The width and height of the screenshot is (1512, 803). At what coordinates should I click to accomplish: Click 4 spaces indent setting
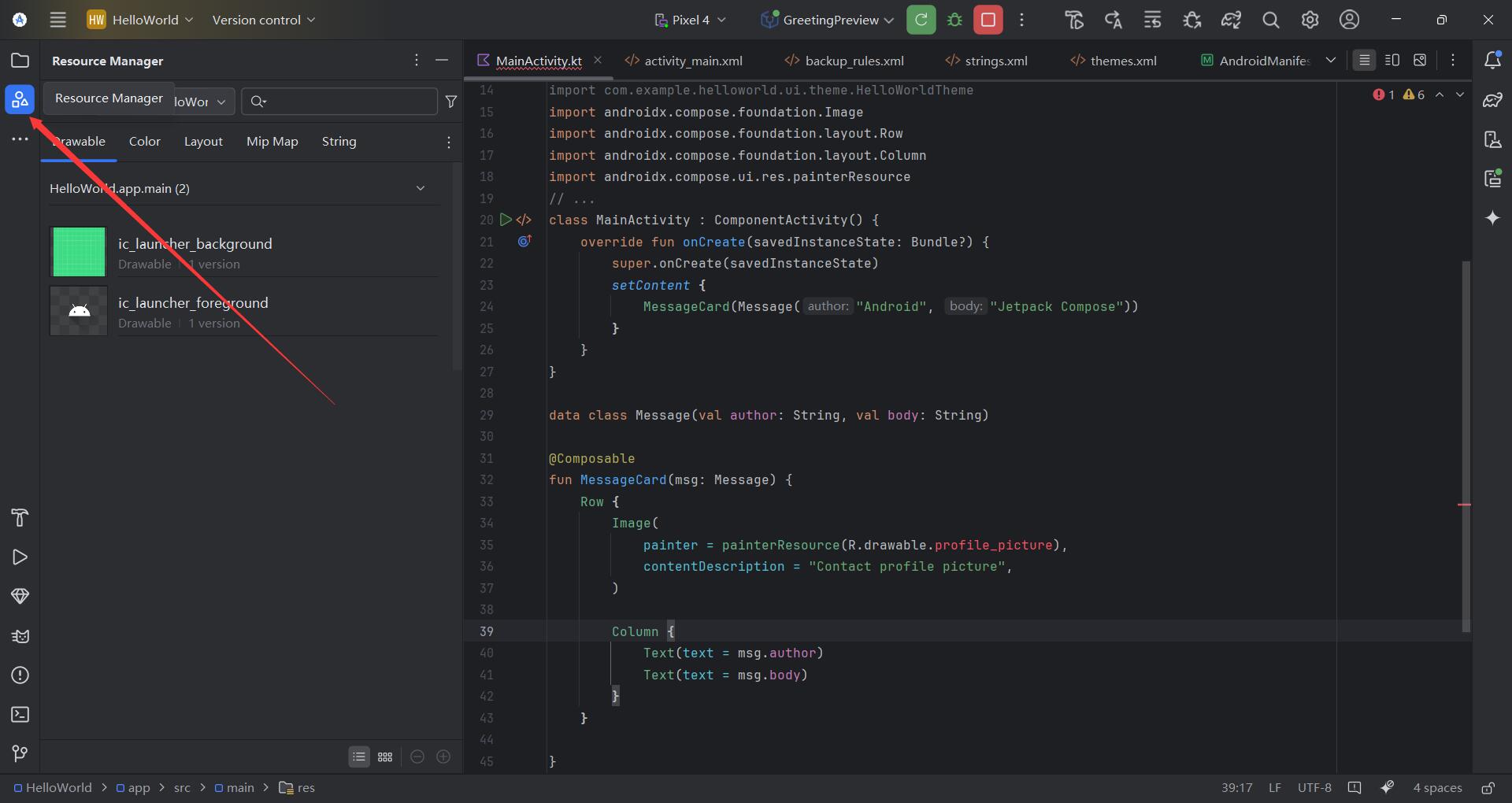(1437, 788)
